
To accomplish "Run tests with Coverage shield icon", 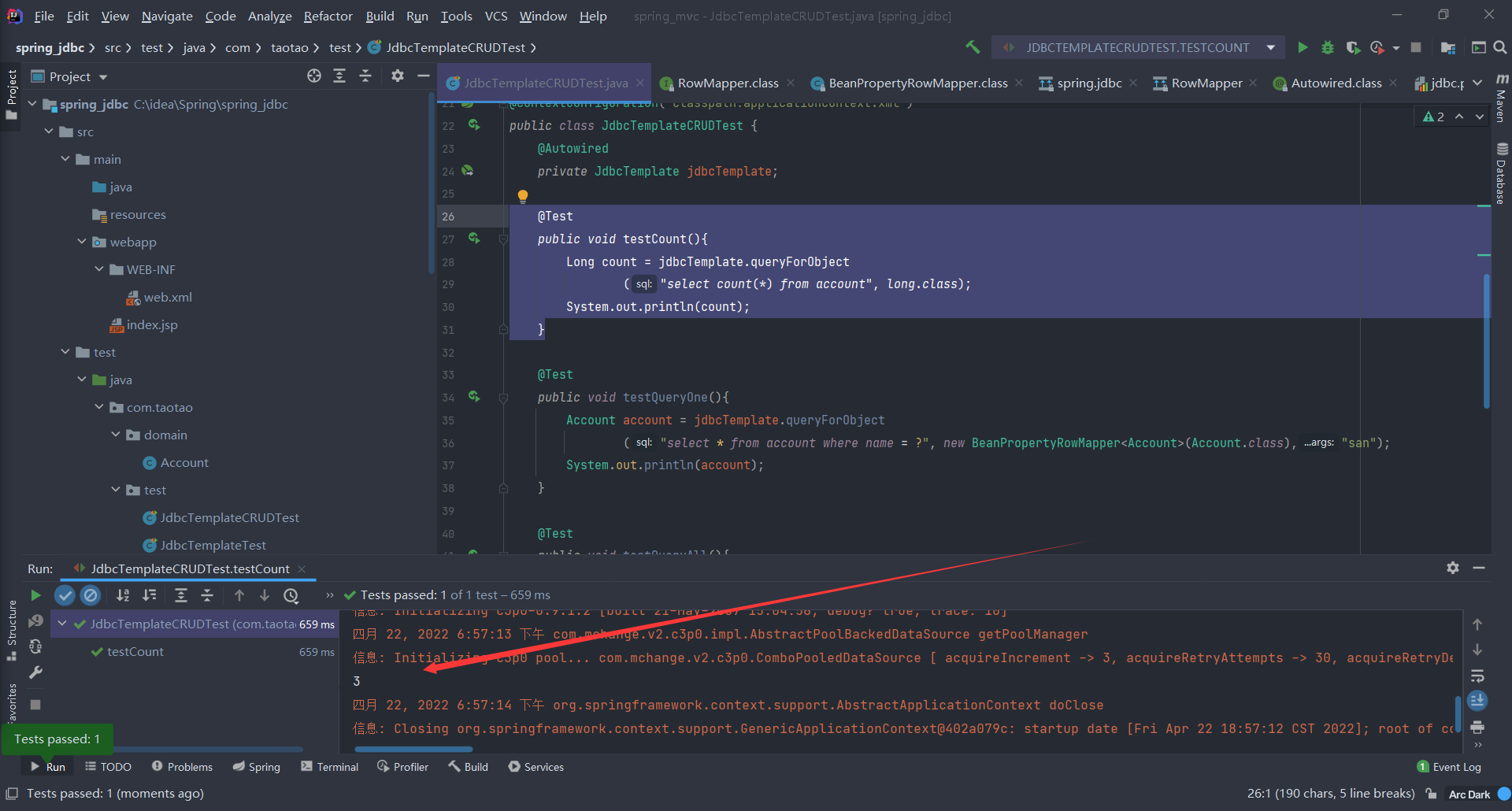I will click(x=1354, y=47).
